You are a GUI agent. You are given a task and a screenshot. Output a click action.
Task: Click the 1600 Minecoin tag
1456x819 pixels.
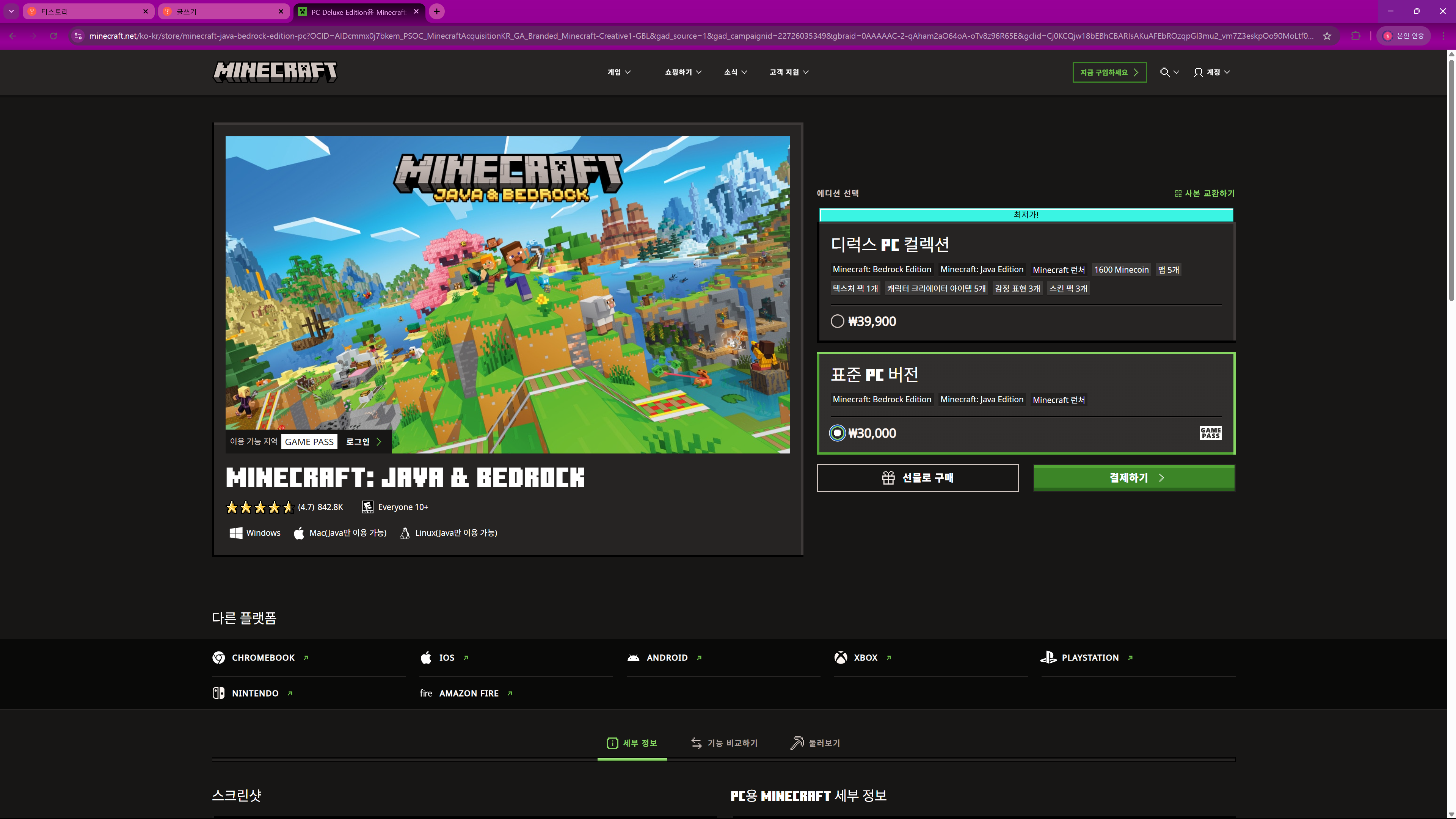tap(1121, 270)
